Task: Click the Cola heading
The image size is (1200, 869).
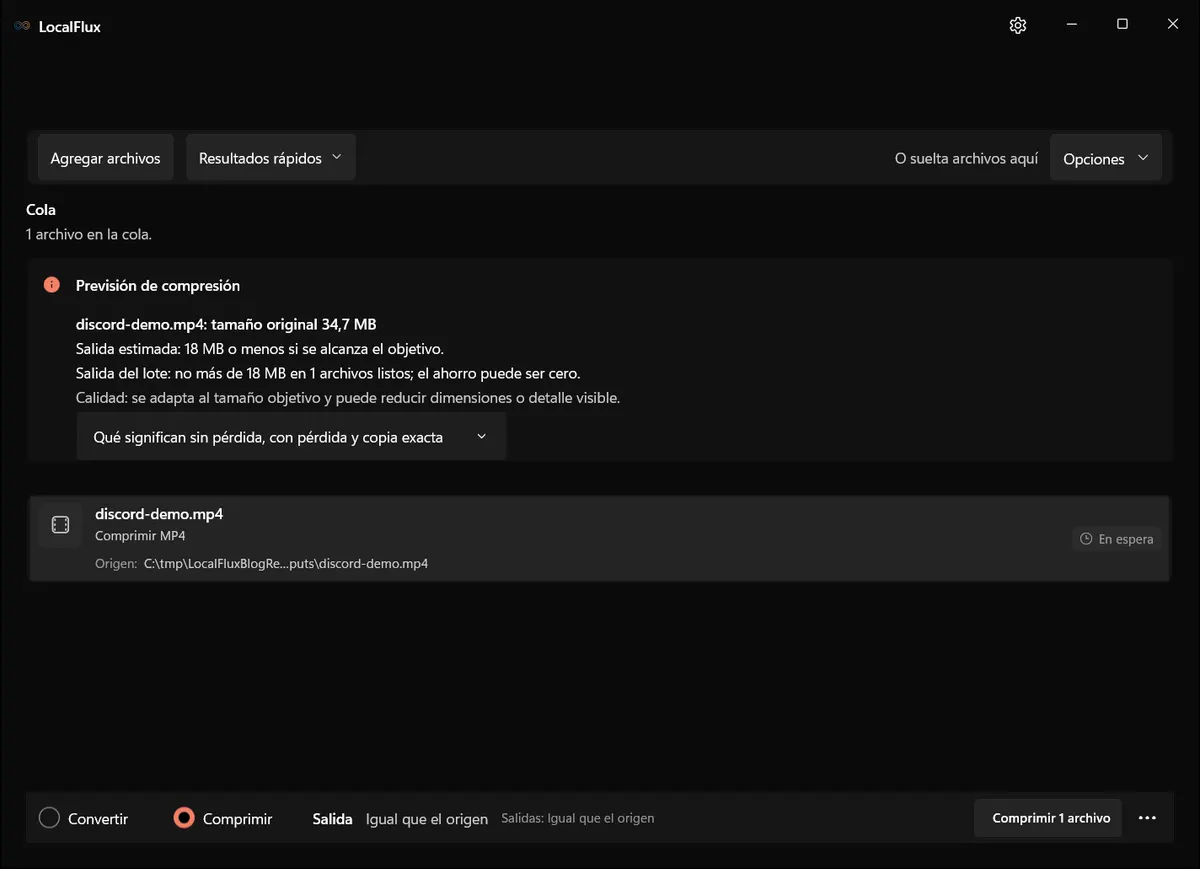Action: point(41,210)
